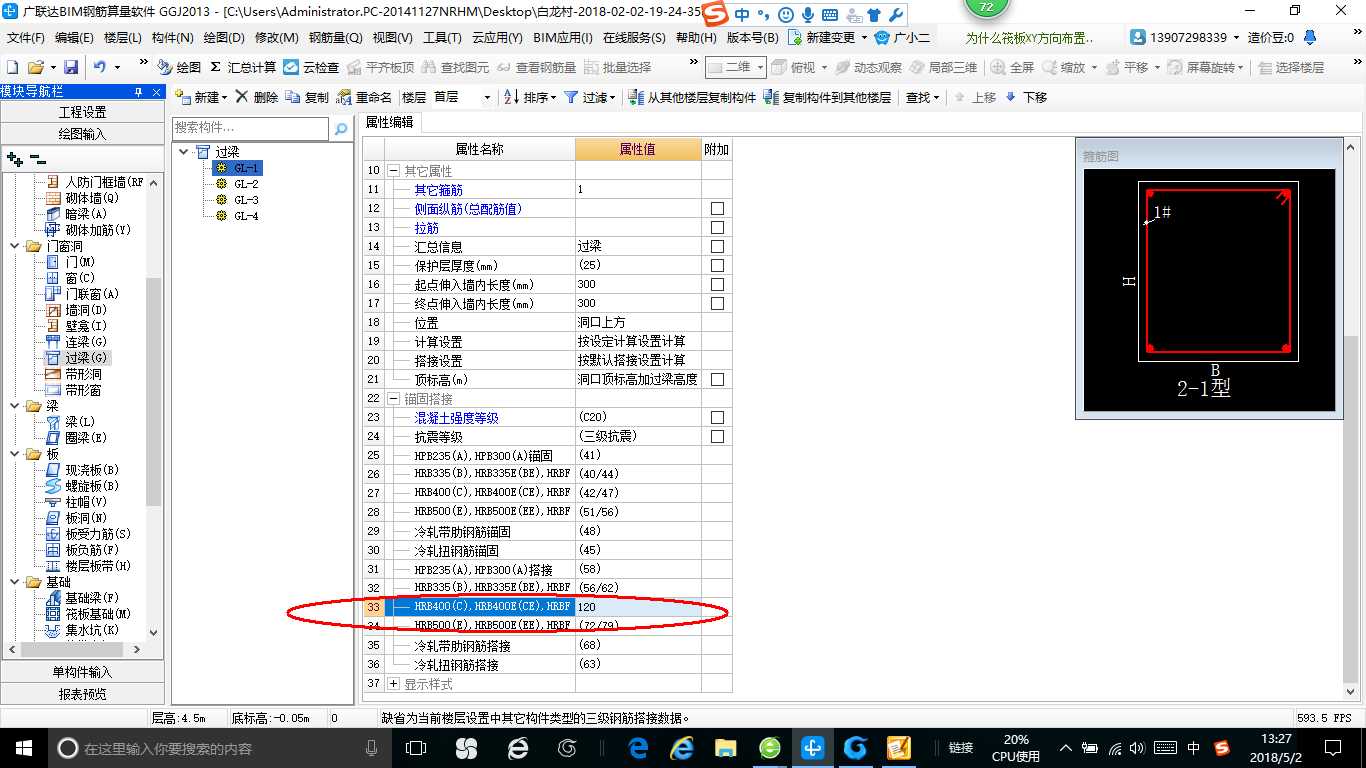Open the BIM应用(I) menu

pyautogui.click(x=563, y=38)
